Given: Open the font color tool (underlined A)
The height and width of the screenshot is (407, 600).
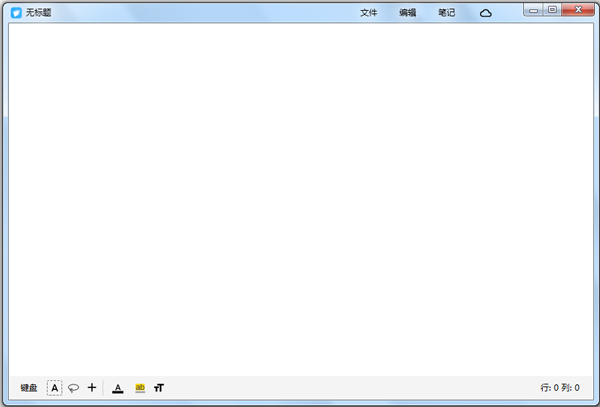Looking at the screenshot, I should [117, 388].
